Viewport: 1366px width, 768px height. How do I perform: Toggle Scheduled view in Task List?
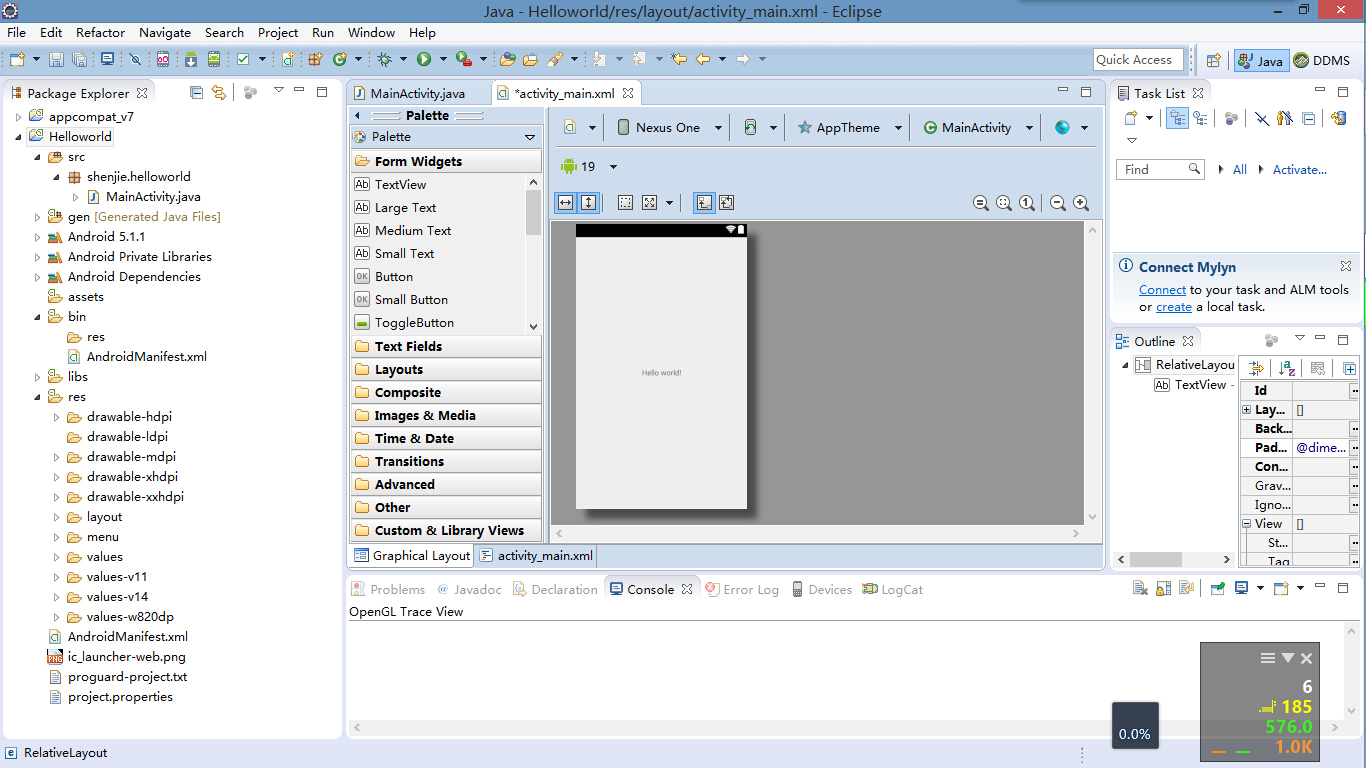1200,118
